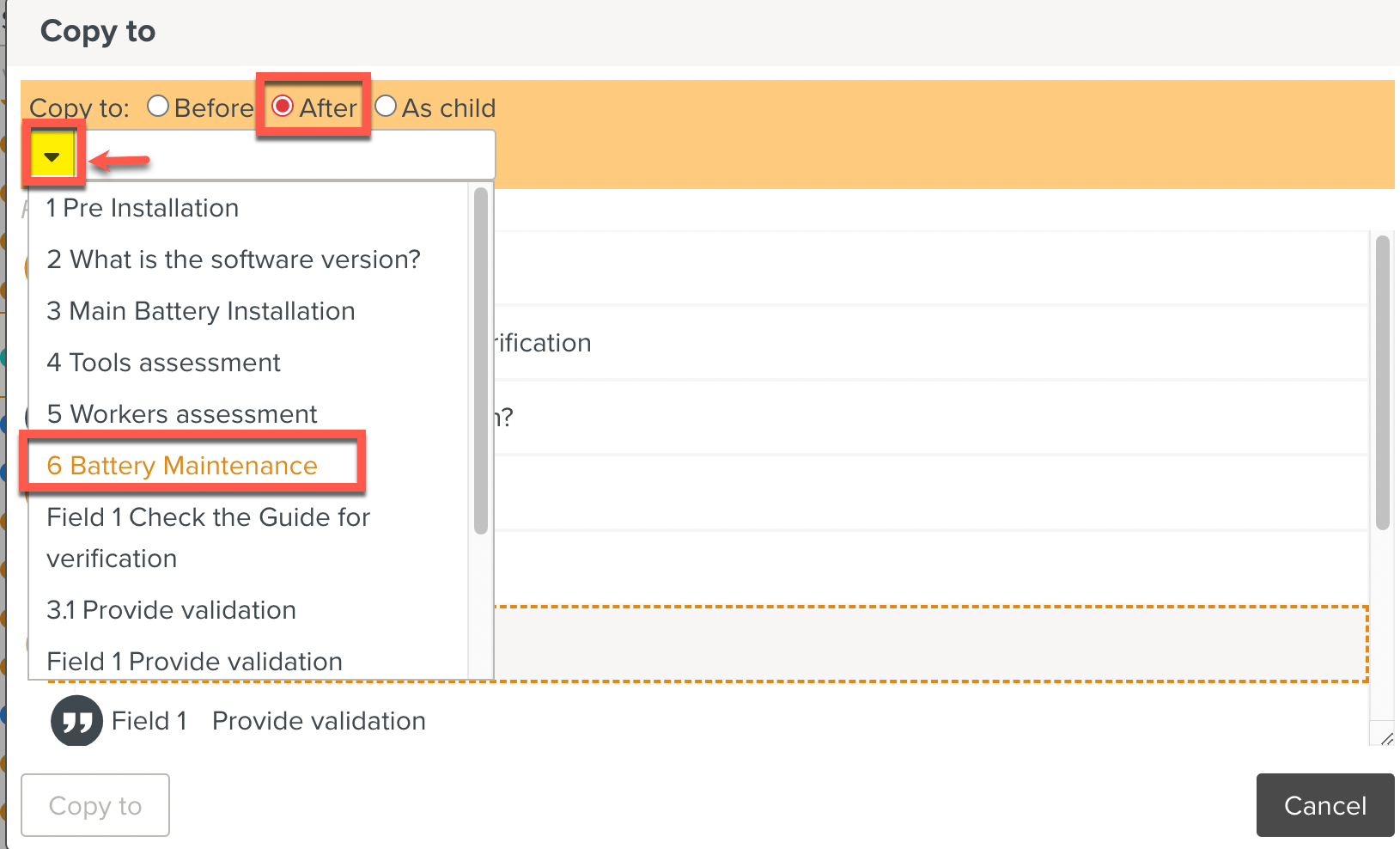The width and height of the screenshot is (1400, 849).
Task: Select 3.1 Provide validation entry
Action: [x=171, y=610]
